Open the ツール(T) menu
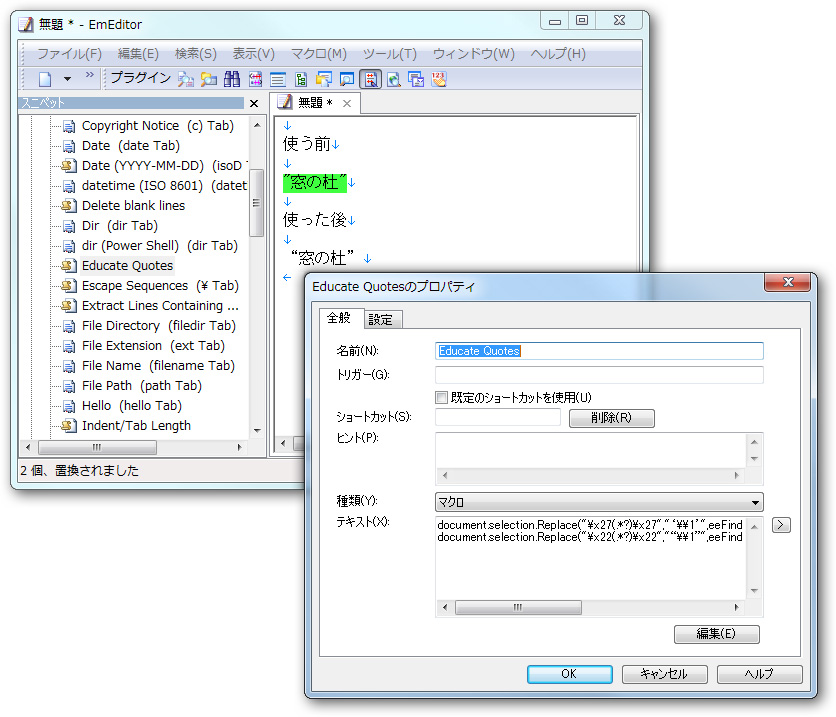The height and width of the screenshot is (717, 836). pyautogui.click(x=390, y=54)
